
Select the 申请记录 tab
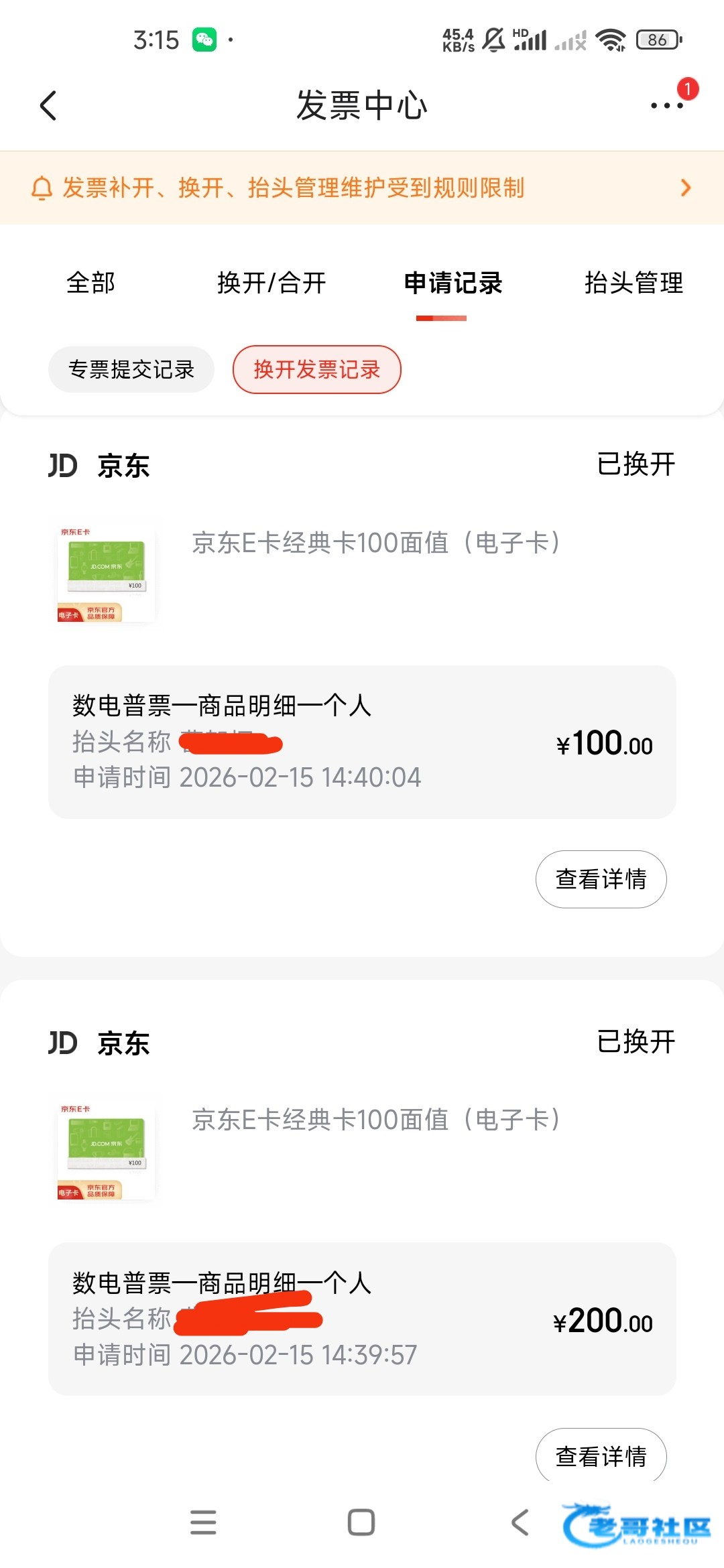(x=453, y=283)
